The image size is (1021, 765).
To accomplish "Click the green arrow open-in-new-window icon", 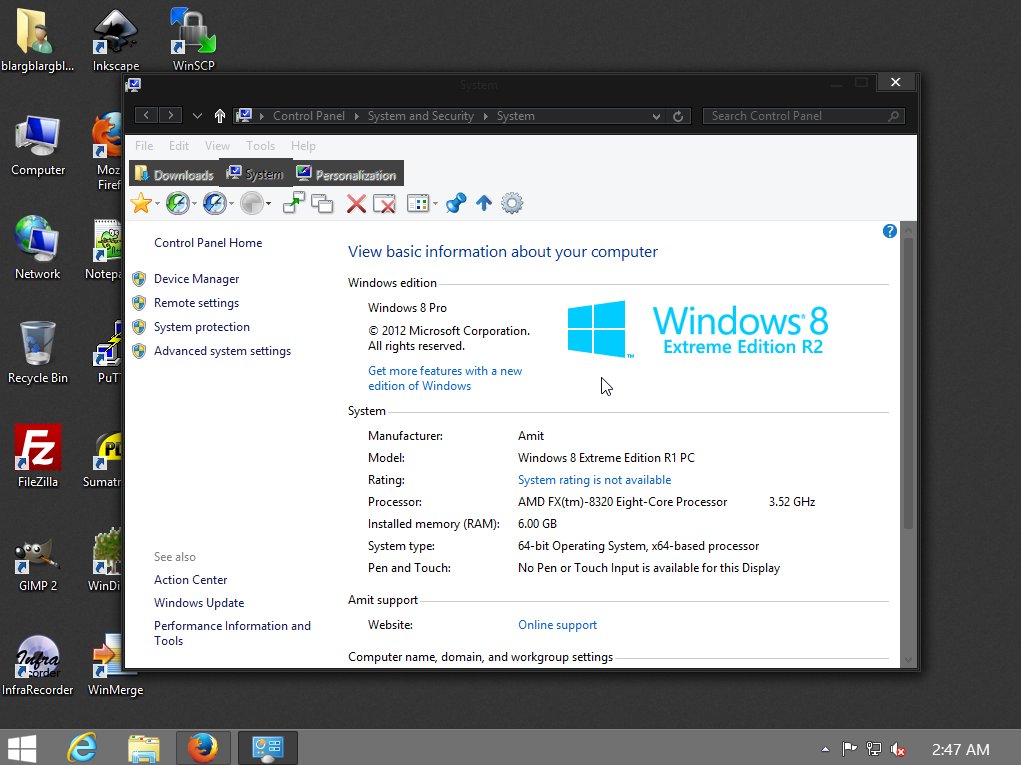I will 294,203.
